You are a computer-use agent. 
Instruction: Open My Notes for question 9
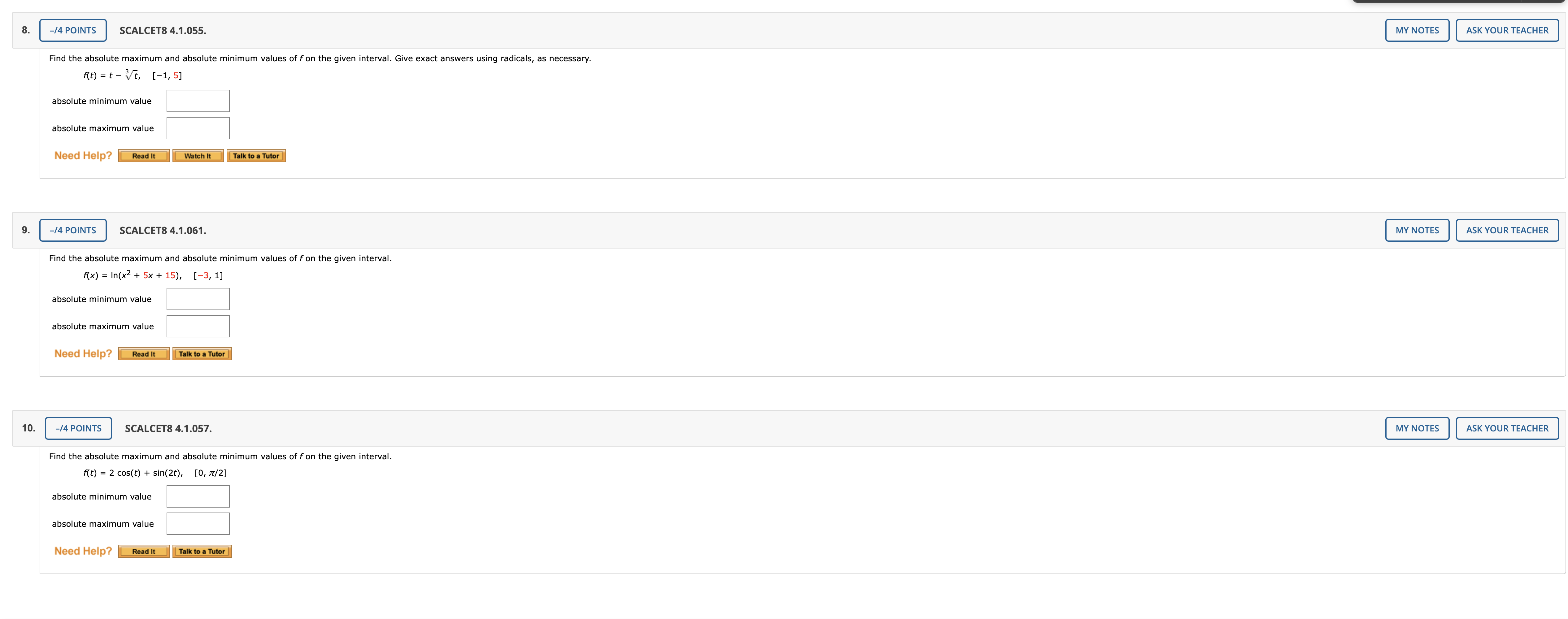1417,230
